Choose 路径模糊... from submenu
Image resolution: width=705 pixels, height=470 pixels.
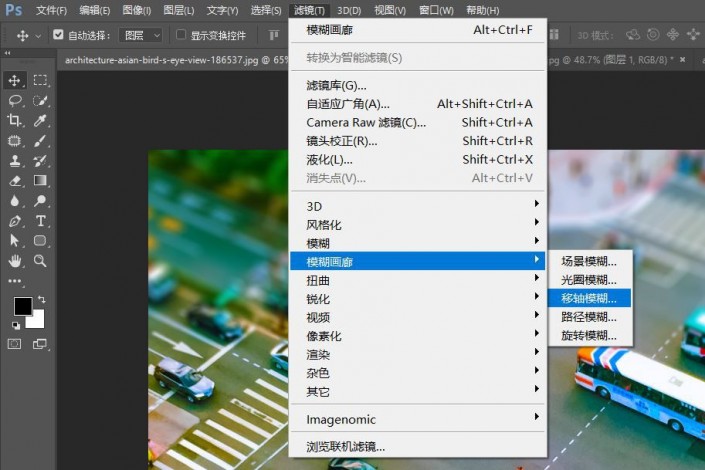(x=589, y=317)
